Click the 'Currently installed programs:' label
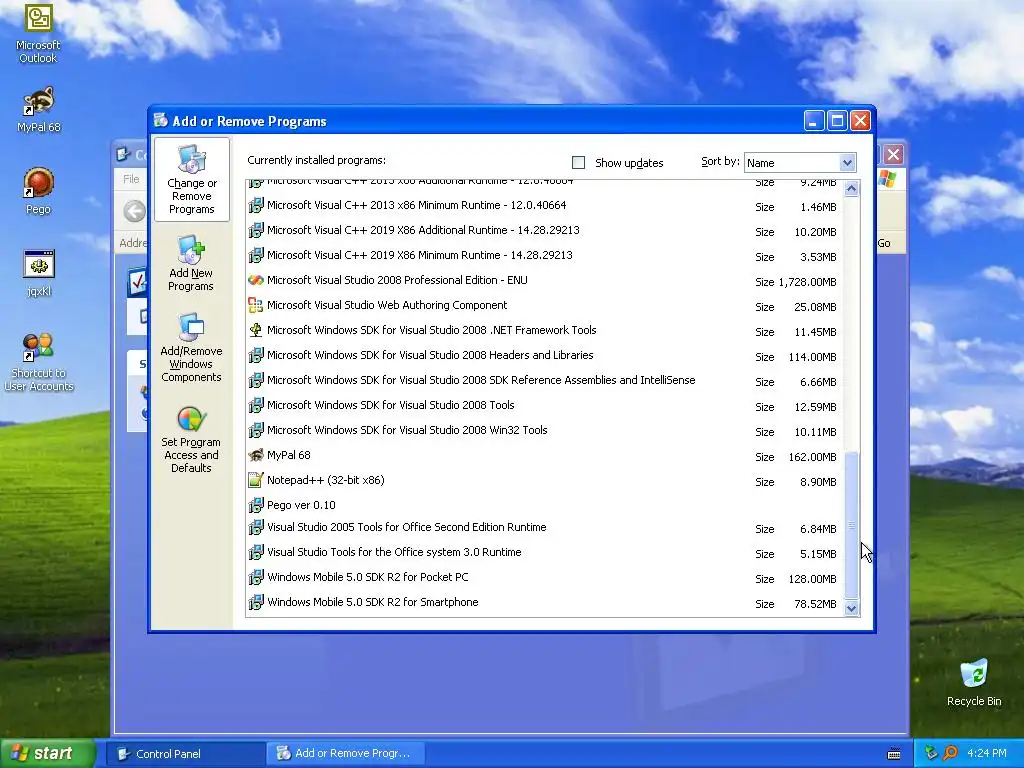 click(x=317, y=160)
